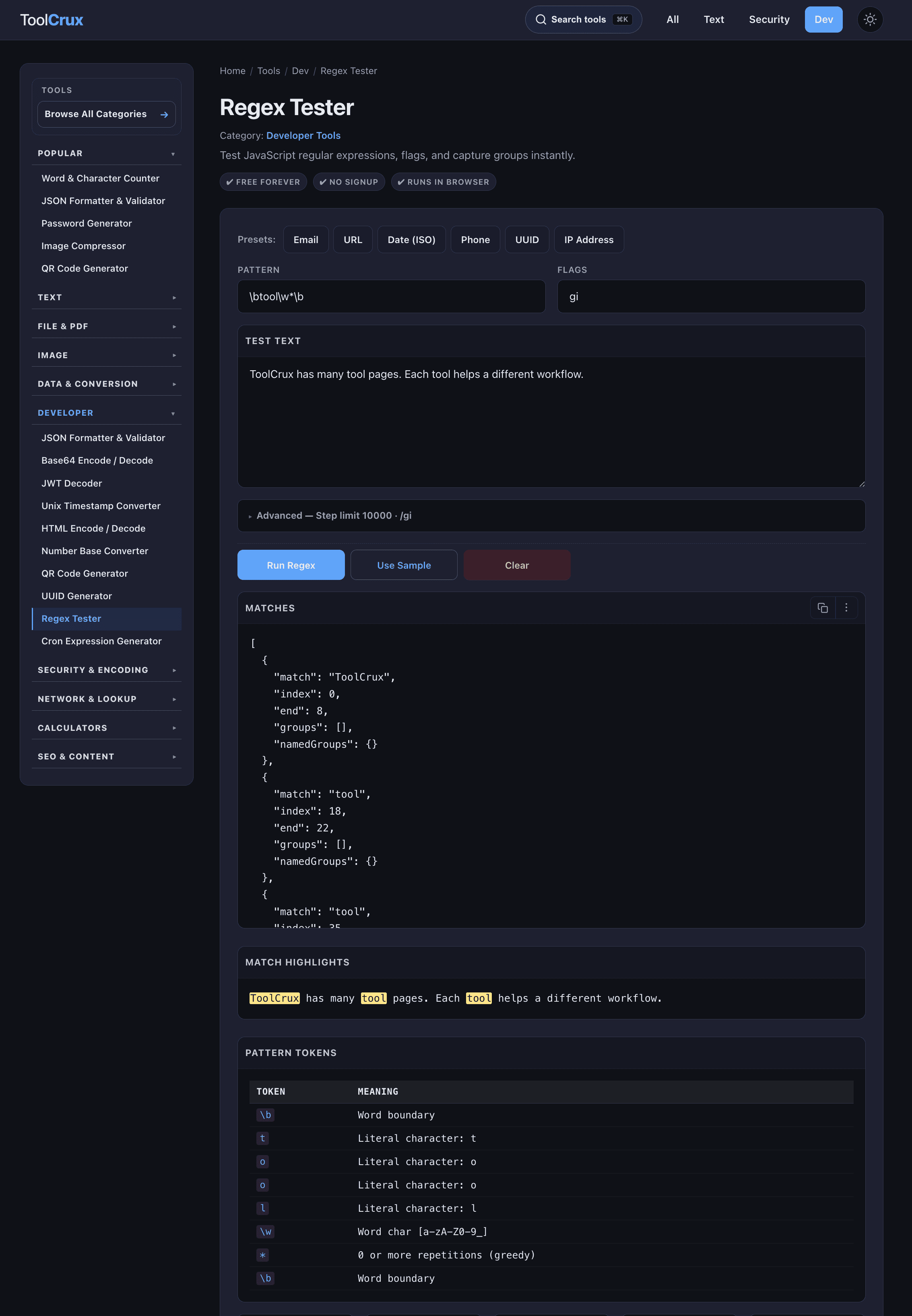912x1316 pixels.
Task: Click the Browse All Categories arrow button
Action: click(x=165, y=114)
